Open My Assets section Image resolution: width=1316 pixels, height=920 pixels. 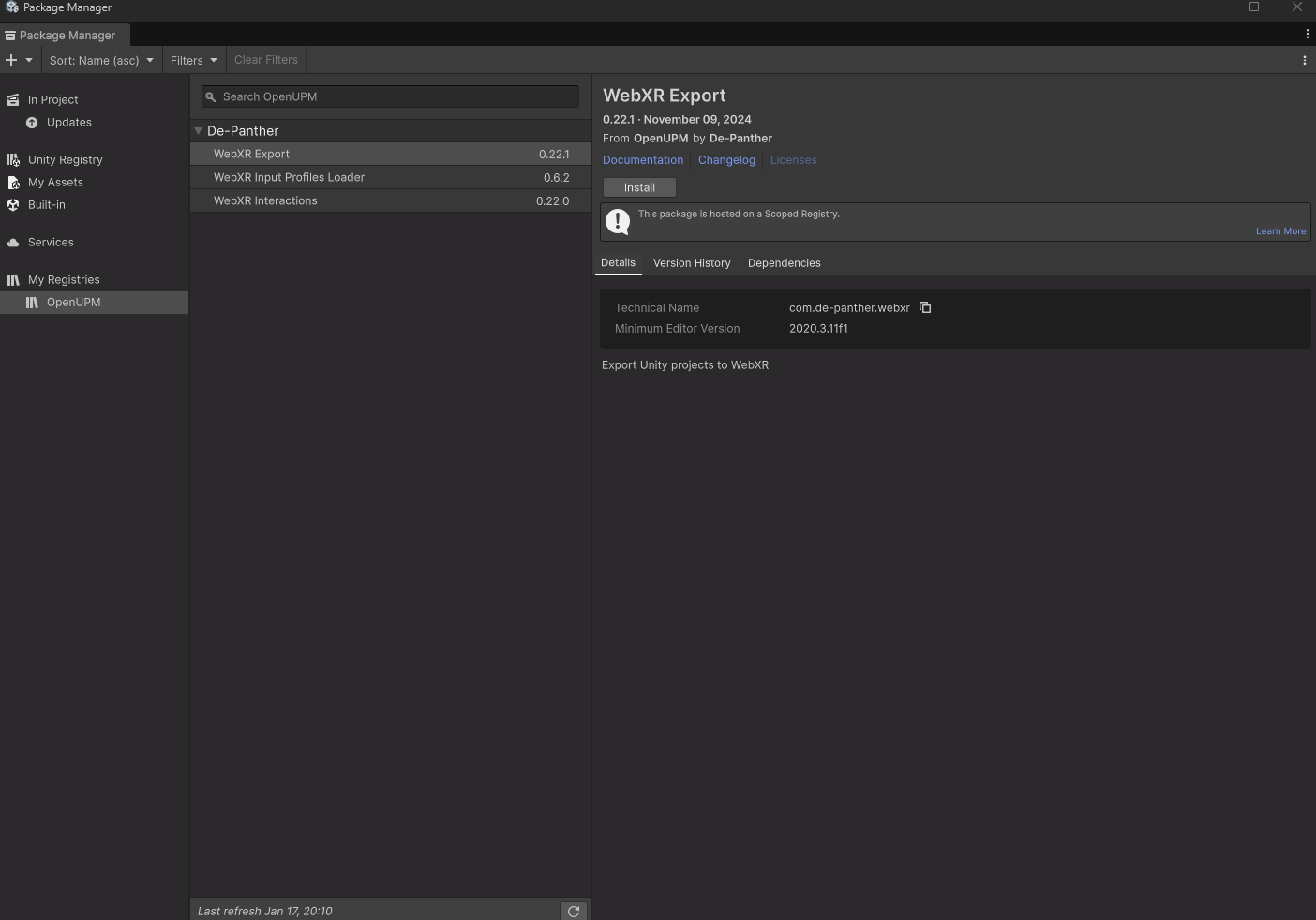coord(55,182)
